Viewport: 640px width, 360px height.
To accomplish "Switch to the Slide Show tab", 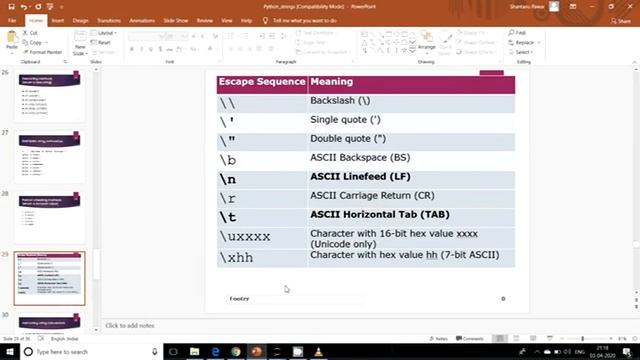I will (176, 20).
